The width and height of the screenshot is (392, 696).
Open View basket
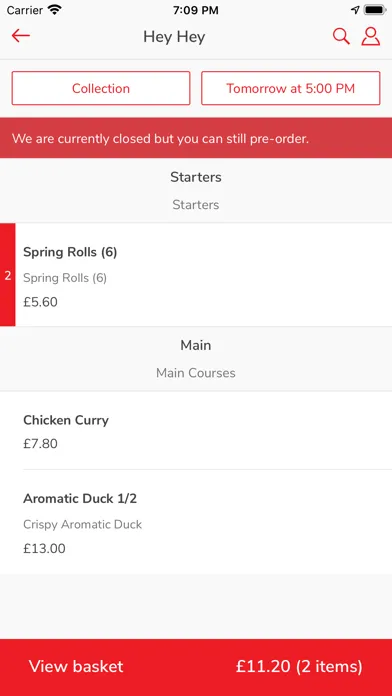click(x=76, y=666)
